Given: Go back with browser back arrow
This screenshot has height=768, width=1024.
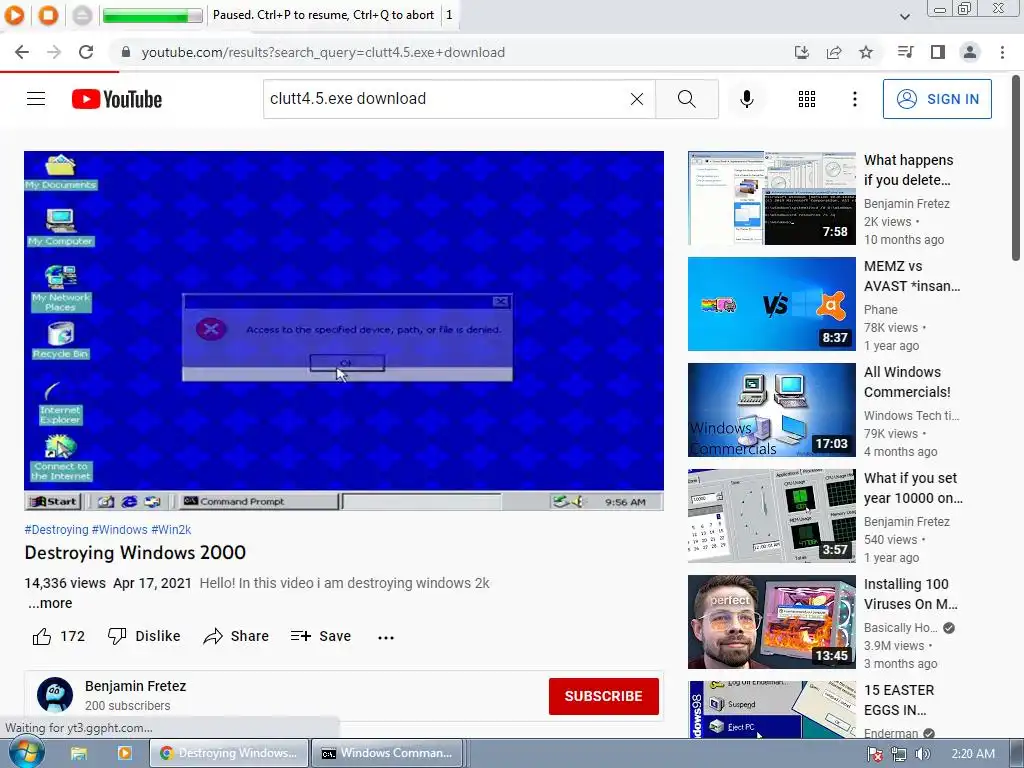Looking at the screenshot, I should click(x=22, y=52).
